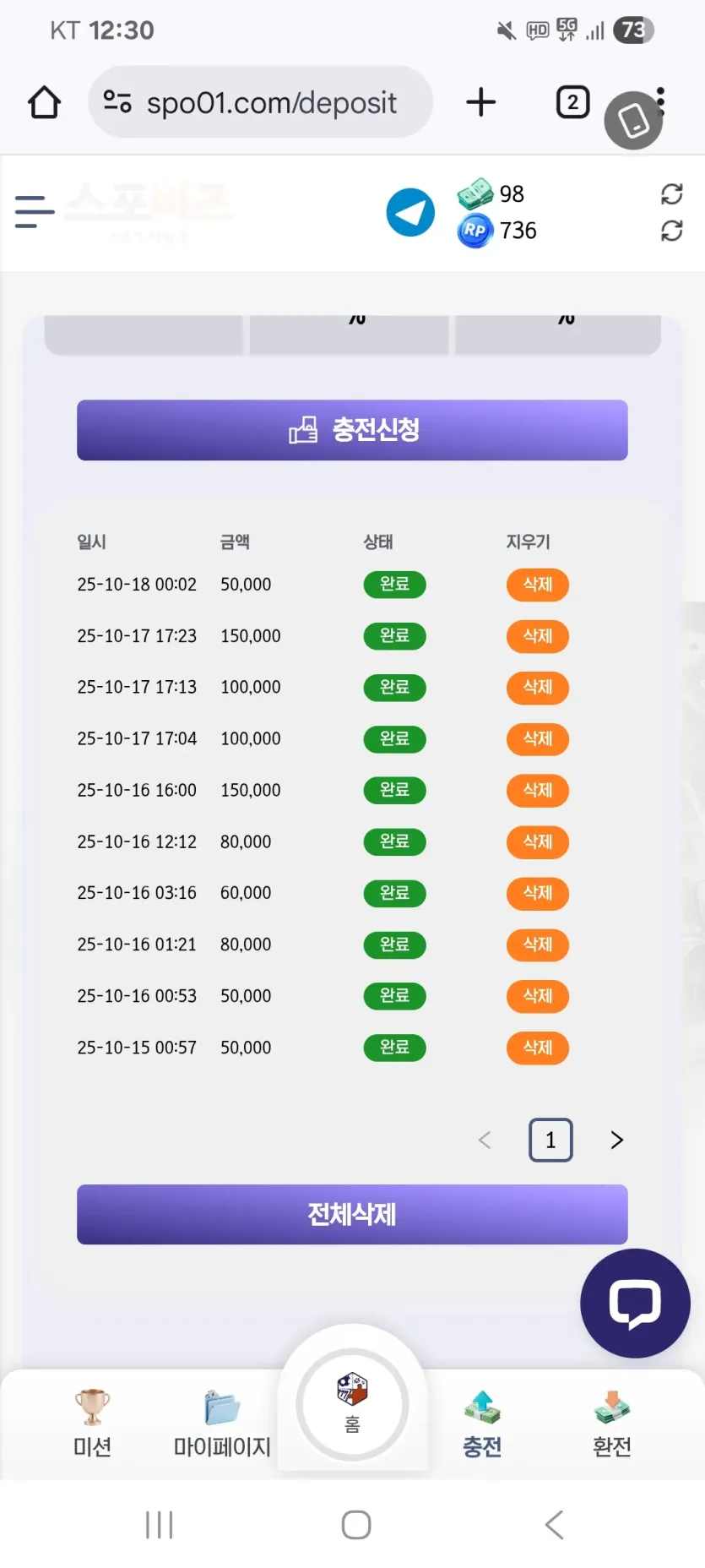The height and width of the screenshot is (1568, 705).
Task: Open the 마이페이지 folder tab
Action: pyautogui.click(x=222, y=1424)
